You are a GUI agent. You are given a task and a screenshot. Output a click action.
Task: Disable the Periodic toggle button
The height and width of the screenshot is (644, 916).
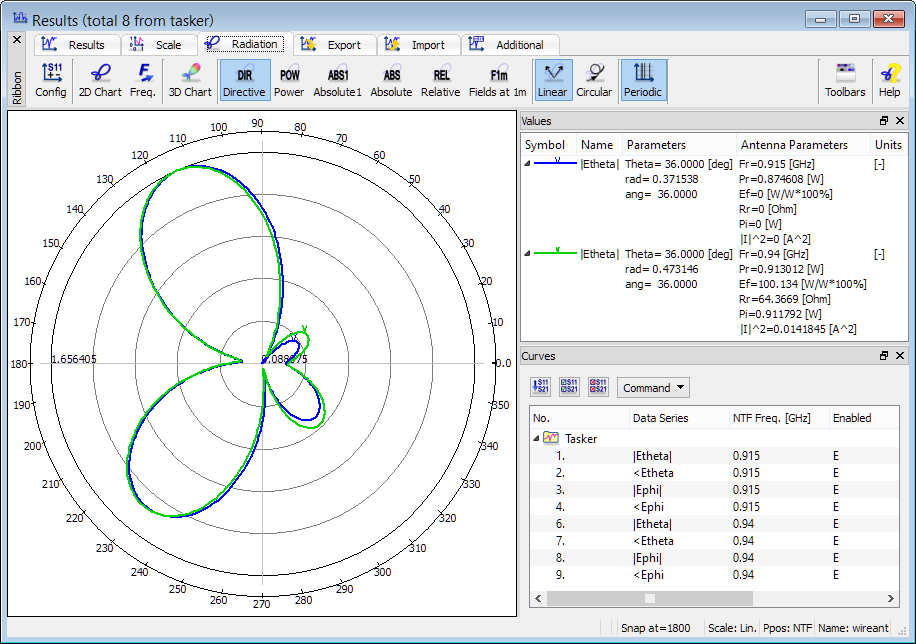click(x=643, y=80)
